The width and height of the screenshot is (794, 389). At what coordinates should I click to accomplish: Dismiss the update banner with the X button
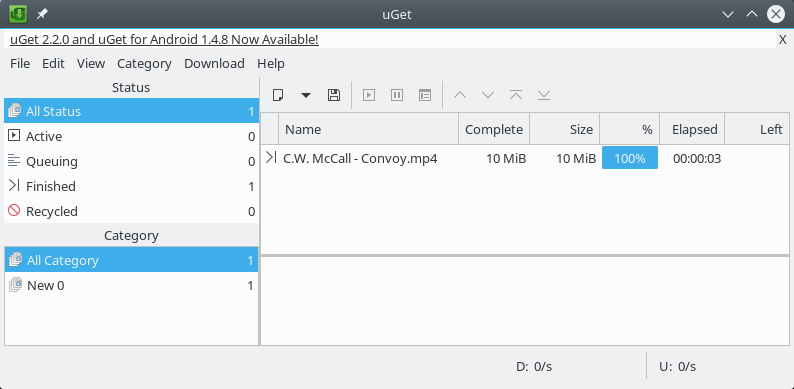tap(783, 40)
